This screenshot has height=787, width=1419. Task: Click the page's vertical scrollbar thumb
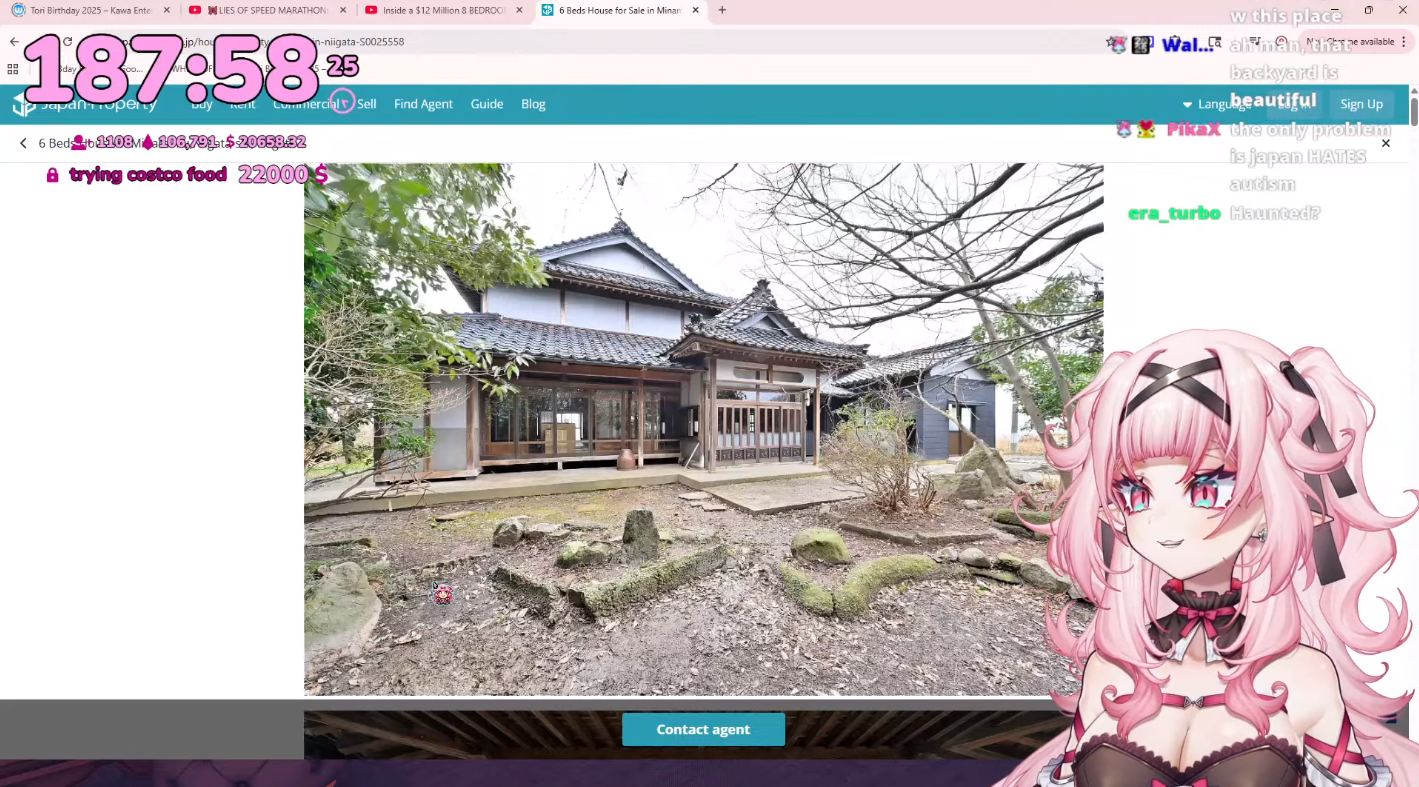point(1414,112)
